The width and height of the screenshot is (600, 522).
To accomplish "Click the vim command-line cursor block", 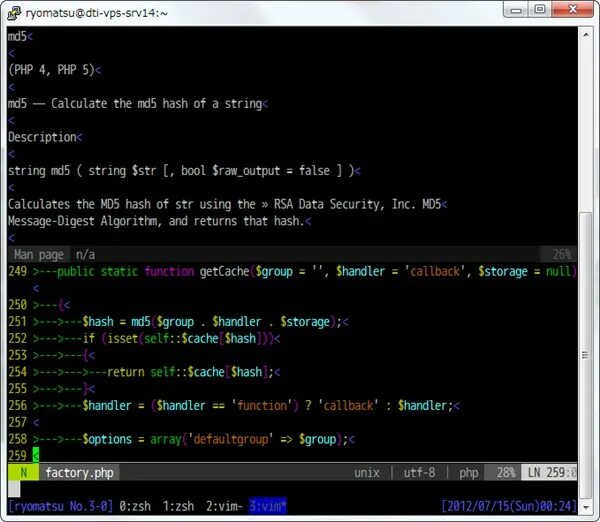I will 14,489.
